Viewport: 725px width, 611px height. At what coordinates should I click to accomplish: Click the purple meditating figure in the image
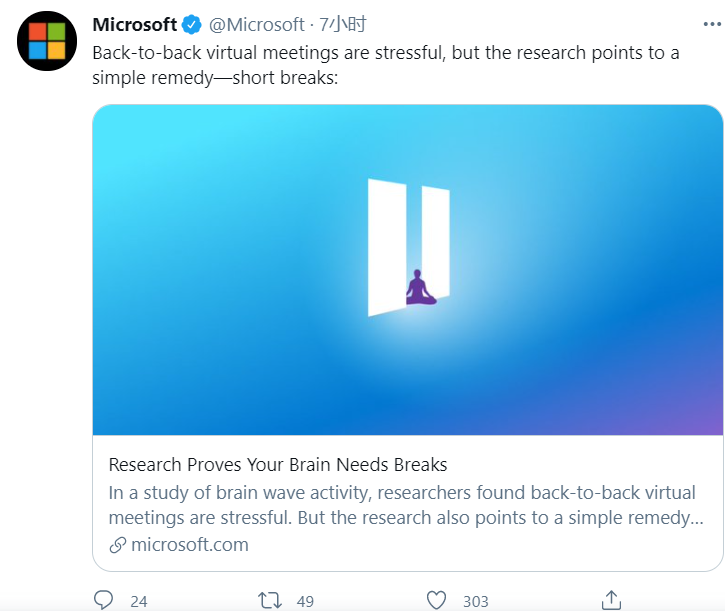pos(420,288)
